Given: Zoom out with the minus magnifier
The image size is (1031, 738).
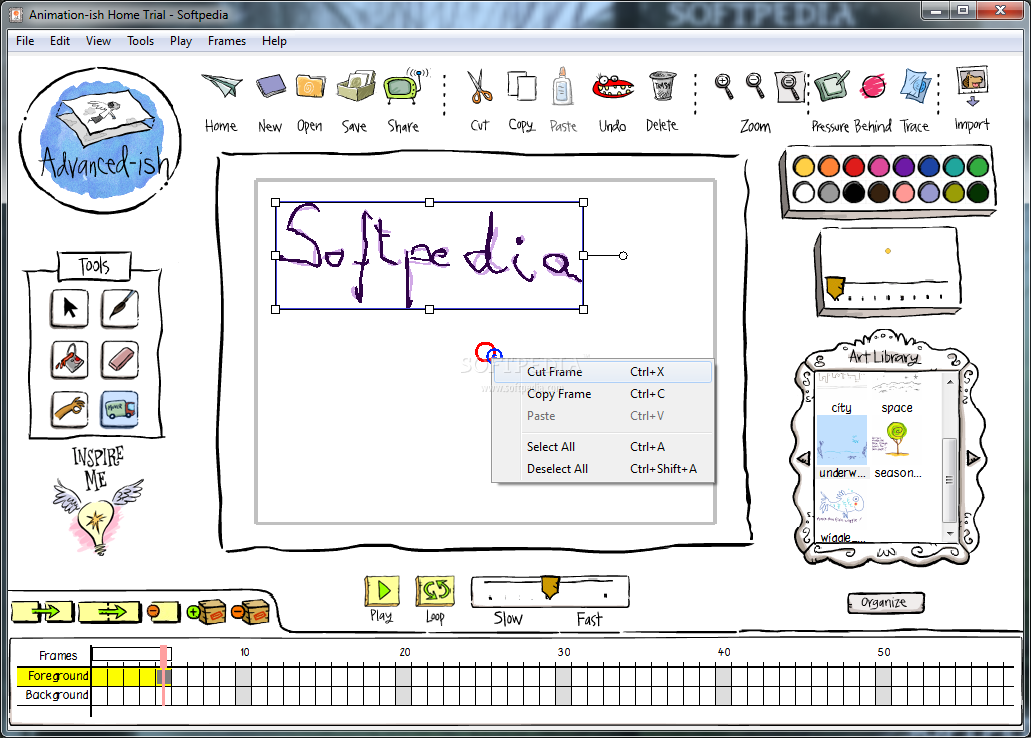Looking at the screenshot, I should 755,86.
